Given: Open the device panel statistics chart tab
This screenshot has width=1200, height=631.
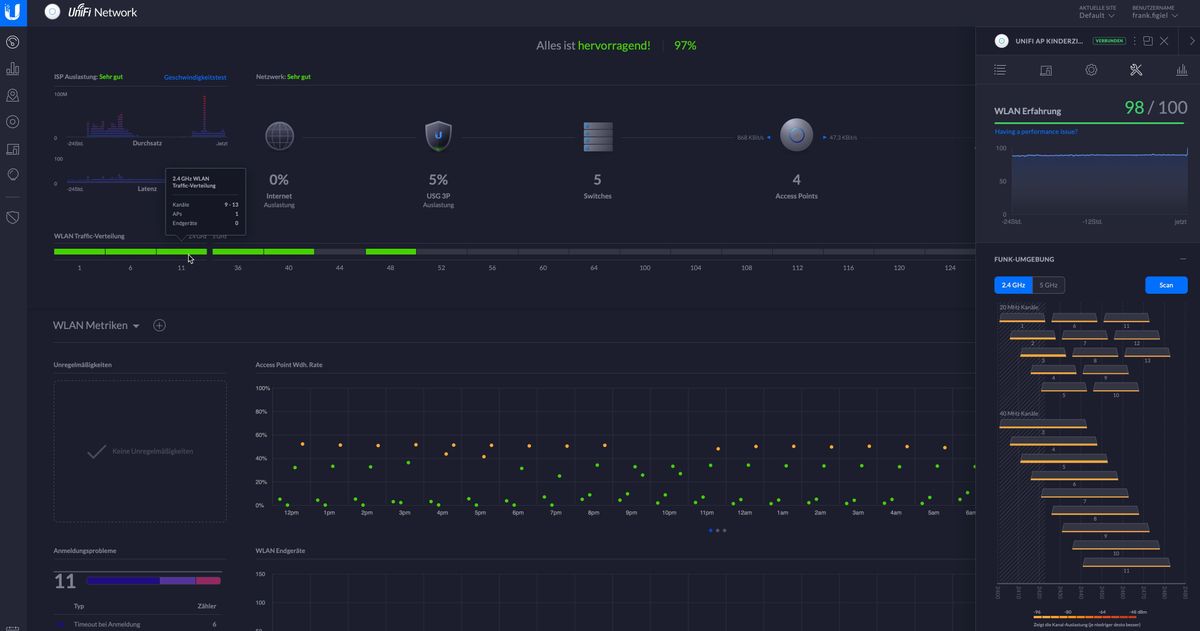Looking at the screenshot, I should [1181, 70].
